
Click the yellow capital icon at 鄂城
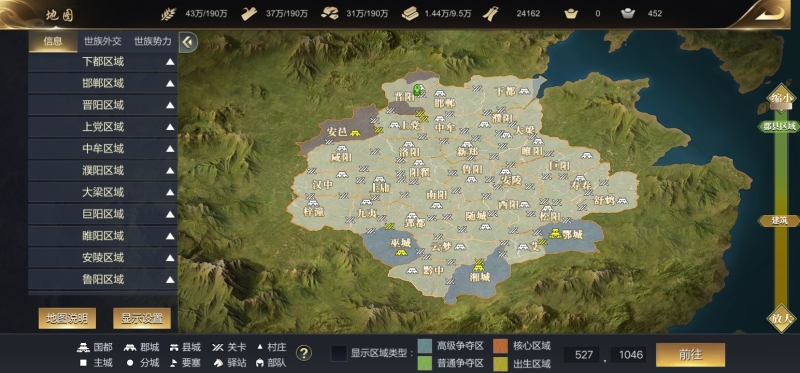(555, 234)
